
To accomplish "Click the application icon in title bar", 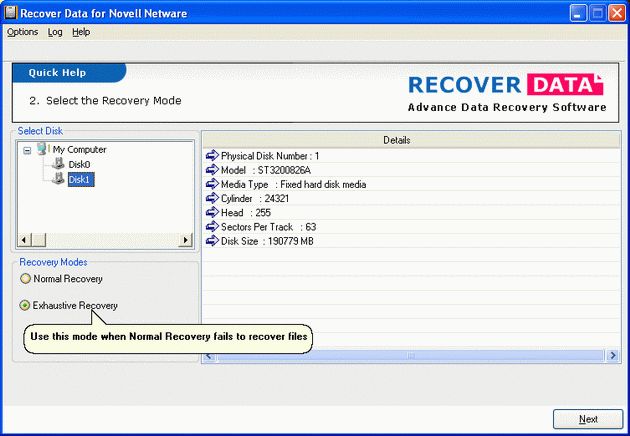I will [x=11, y=13].
